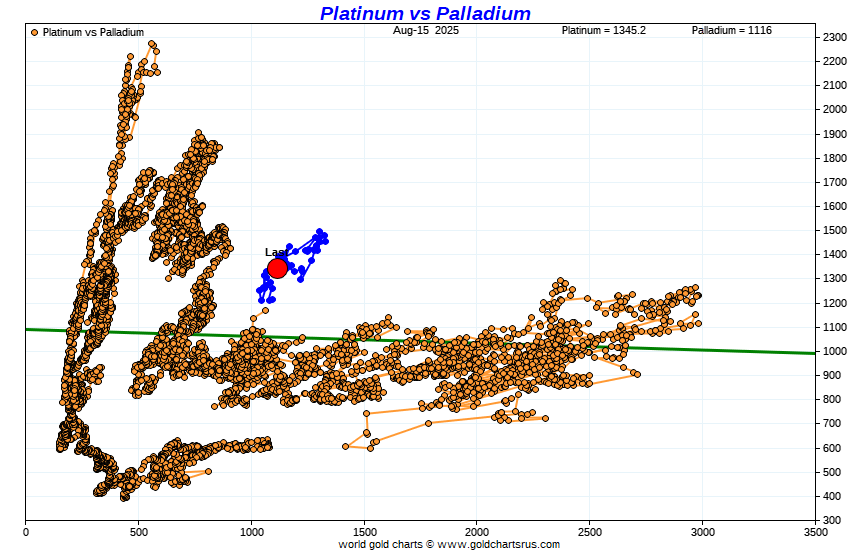Click the 2500 x-axis label
The width and height of the screenshot is (850, 550).
(590, 532)
